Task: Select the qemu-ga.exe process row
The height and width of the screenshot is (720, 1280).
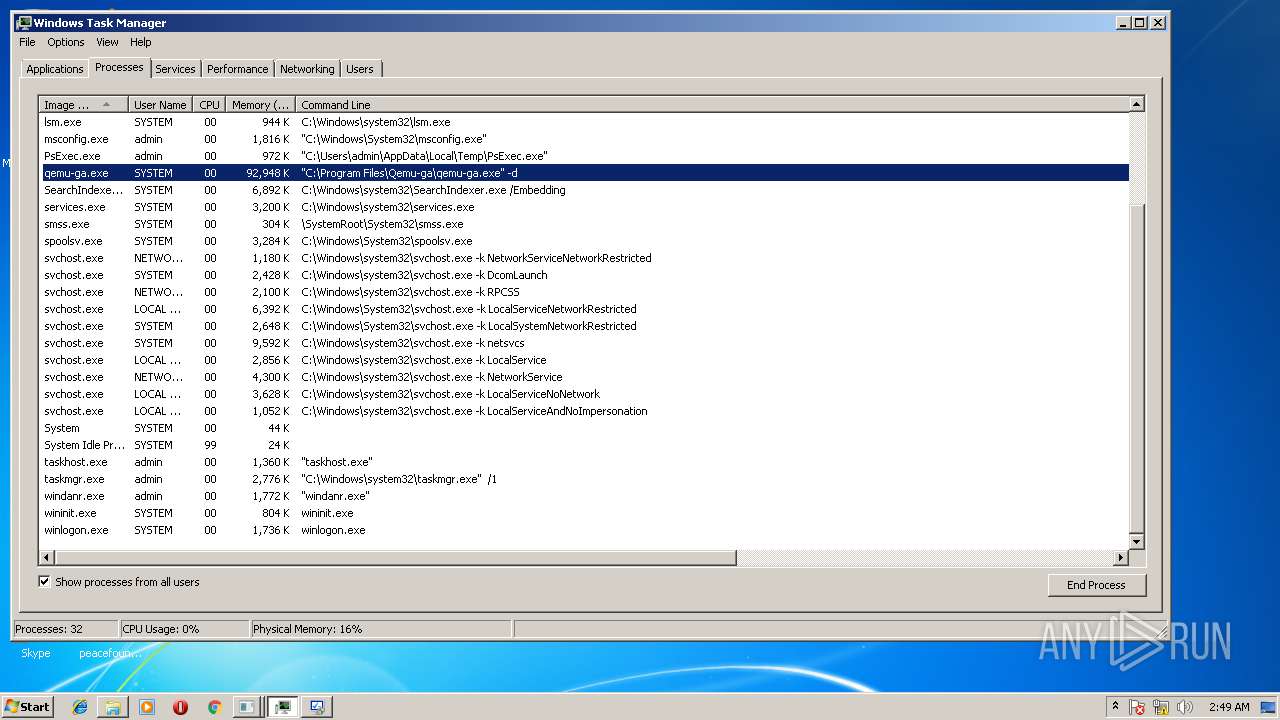Action: 584,173
